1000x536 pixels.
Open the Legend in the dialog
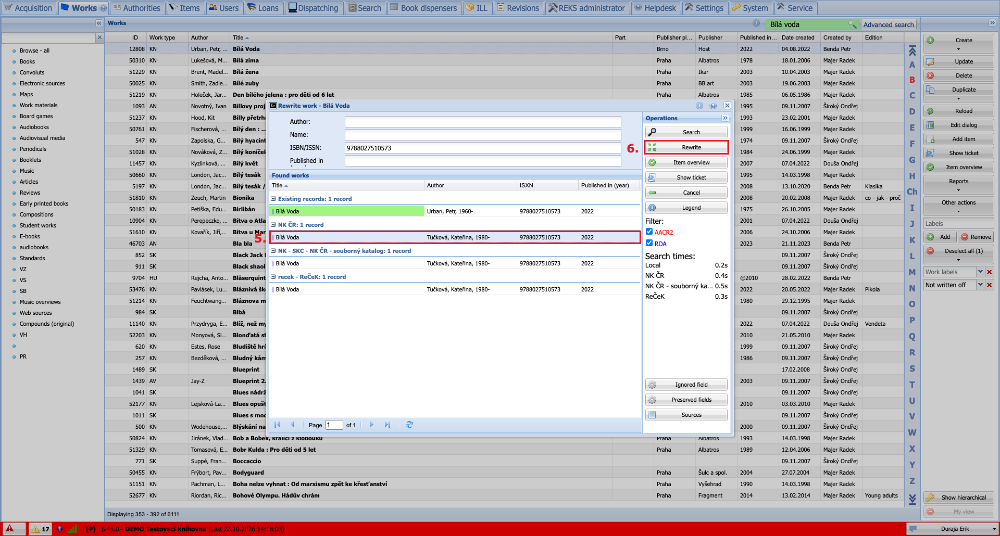point(686,208)
